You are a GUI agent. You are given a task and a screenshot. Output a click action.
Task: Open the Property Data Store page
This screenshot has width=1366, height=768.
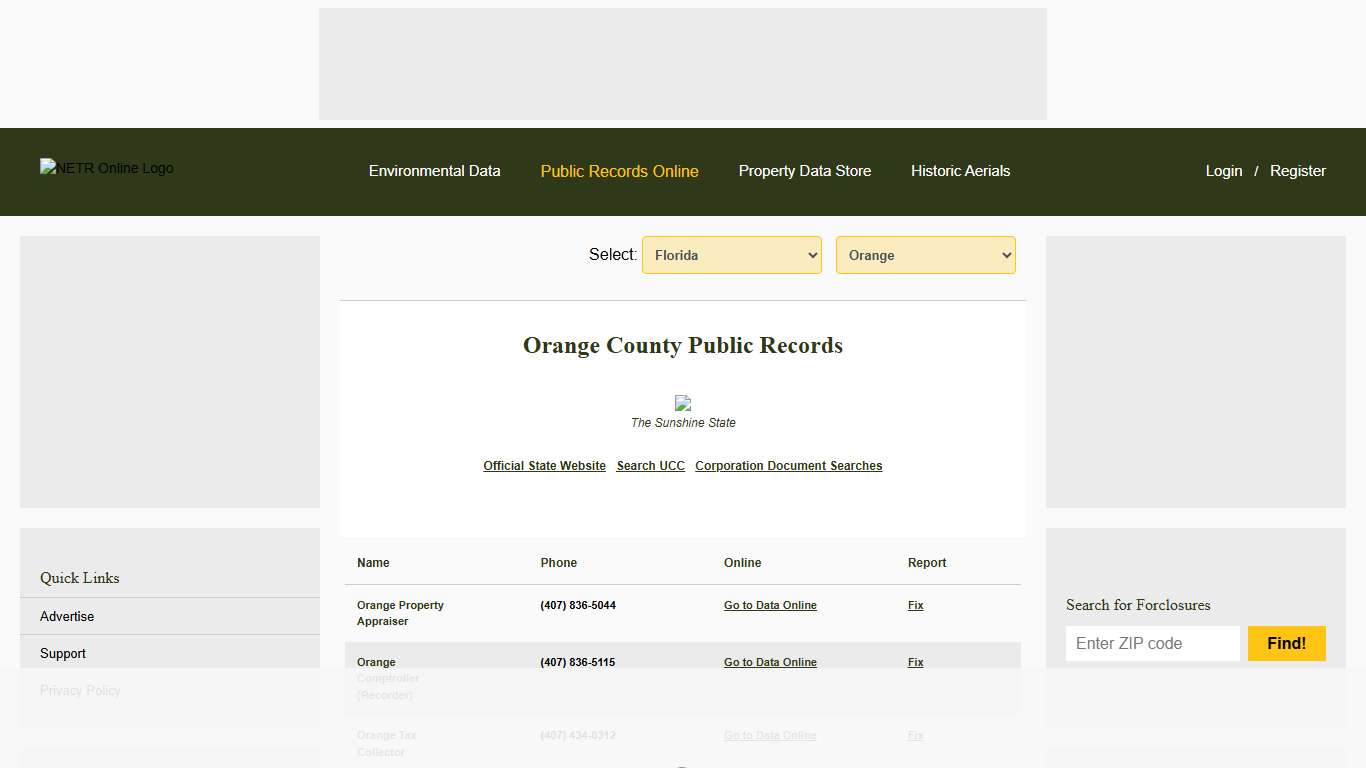804,171
